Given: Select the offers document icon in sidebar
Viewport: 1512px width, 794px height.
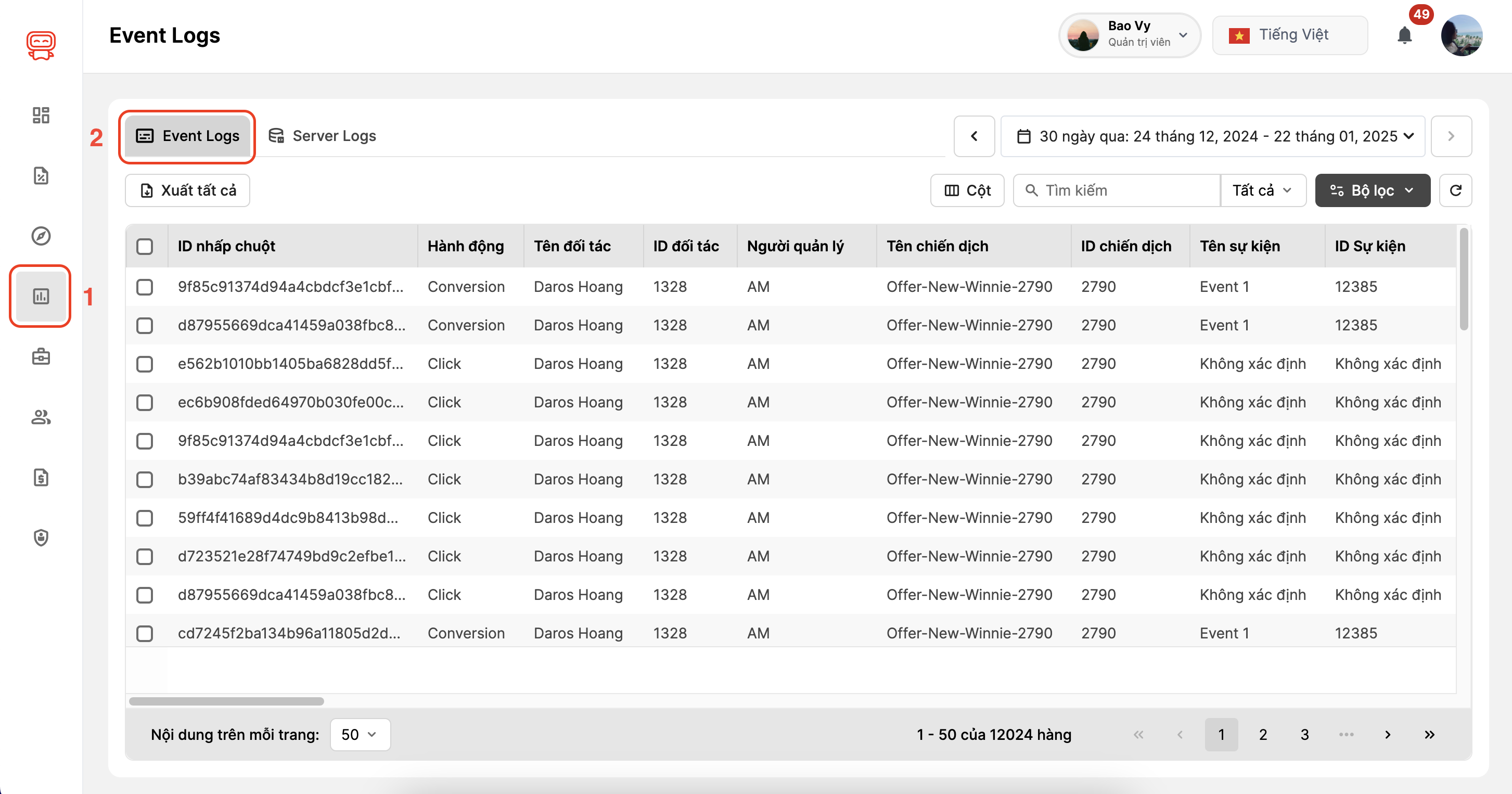Looking at the screenshot, I should coord(40,175).
